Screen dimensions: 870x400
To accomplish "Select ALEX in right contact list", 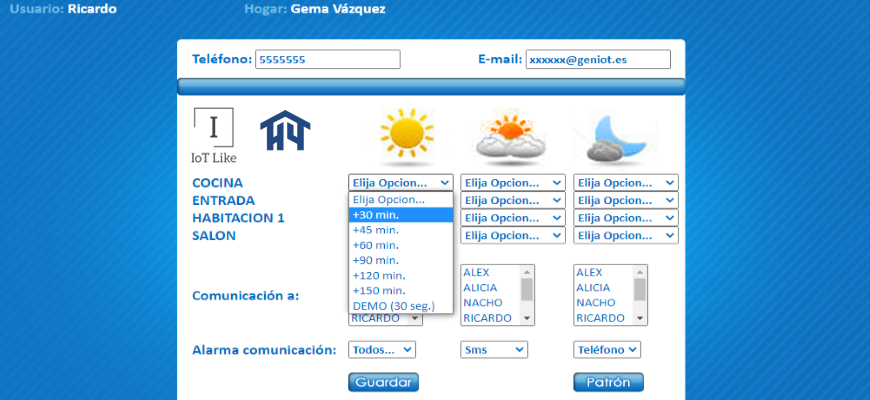I will coord(604,272).
